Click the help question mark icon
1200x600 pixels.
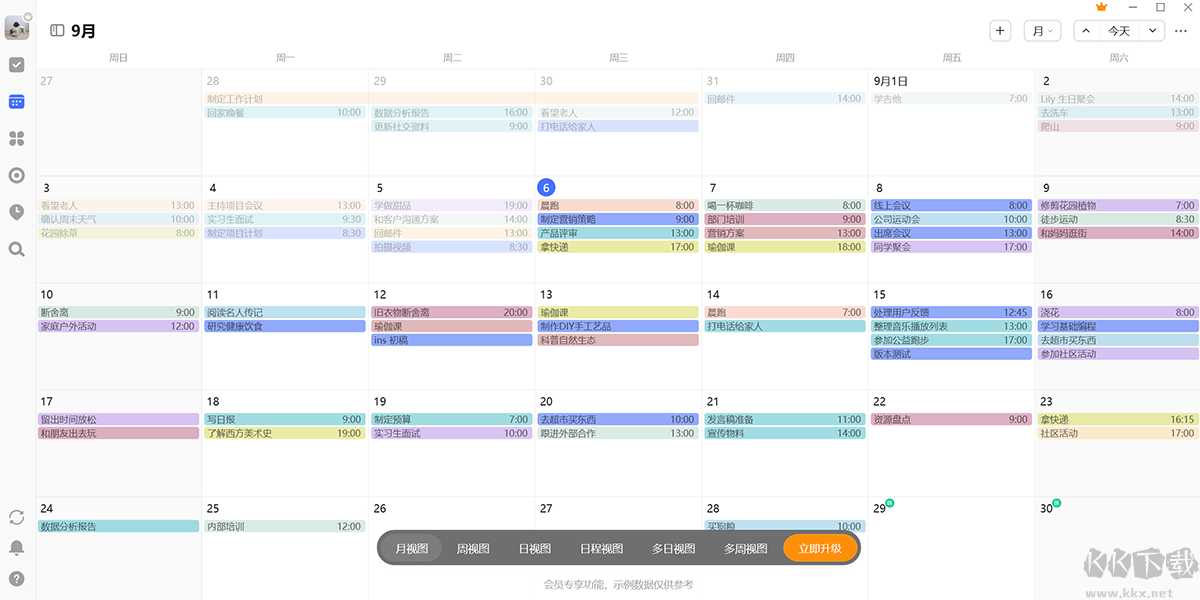[16, 578]
